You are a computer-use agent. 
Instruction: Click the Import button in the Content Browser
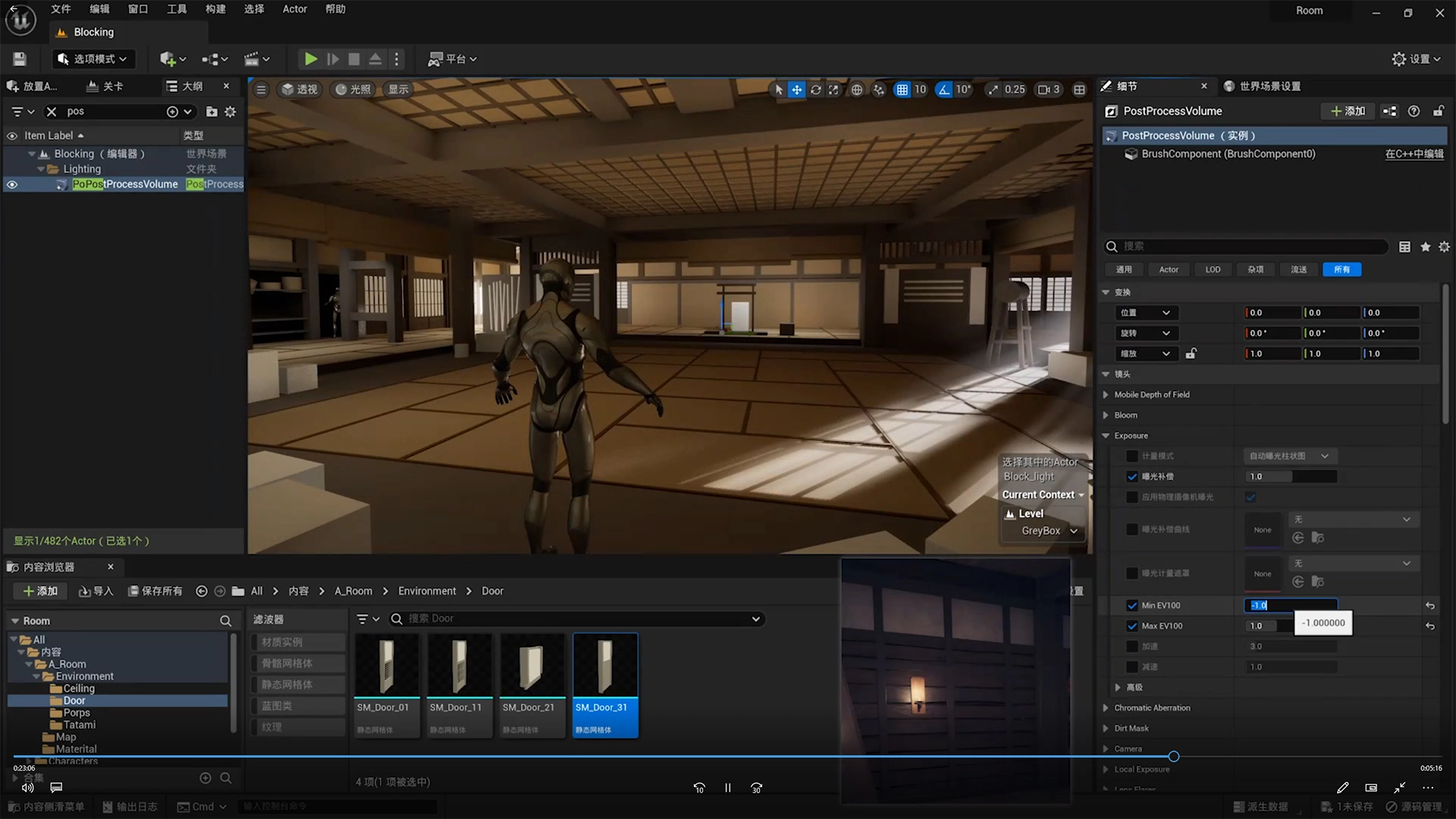96,591
